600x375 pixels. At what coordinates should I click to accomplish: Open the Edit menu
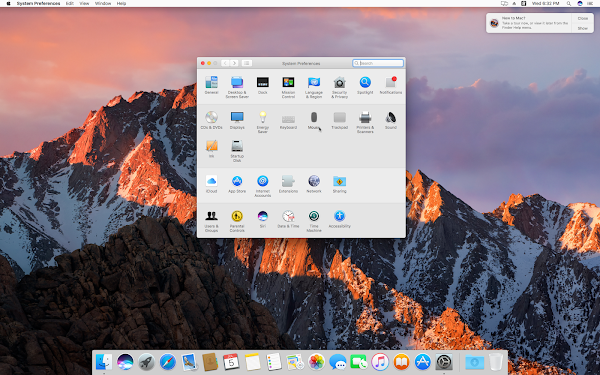pos(70,3)
